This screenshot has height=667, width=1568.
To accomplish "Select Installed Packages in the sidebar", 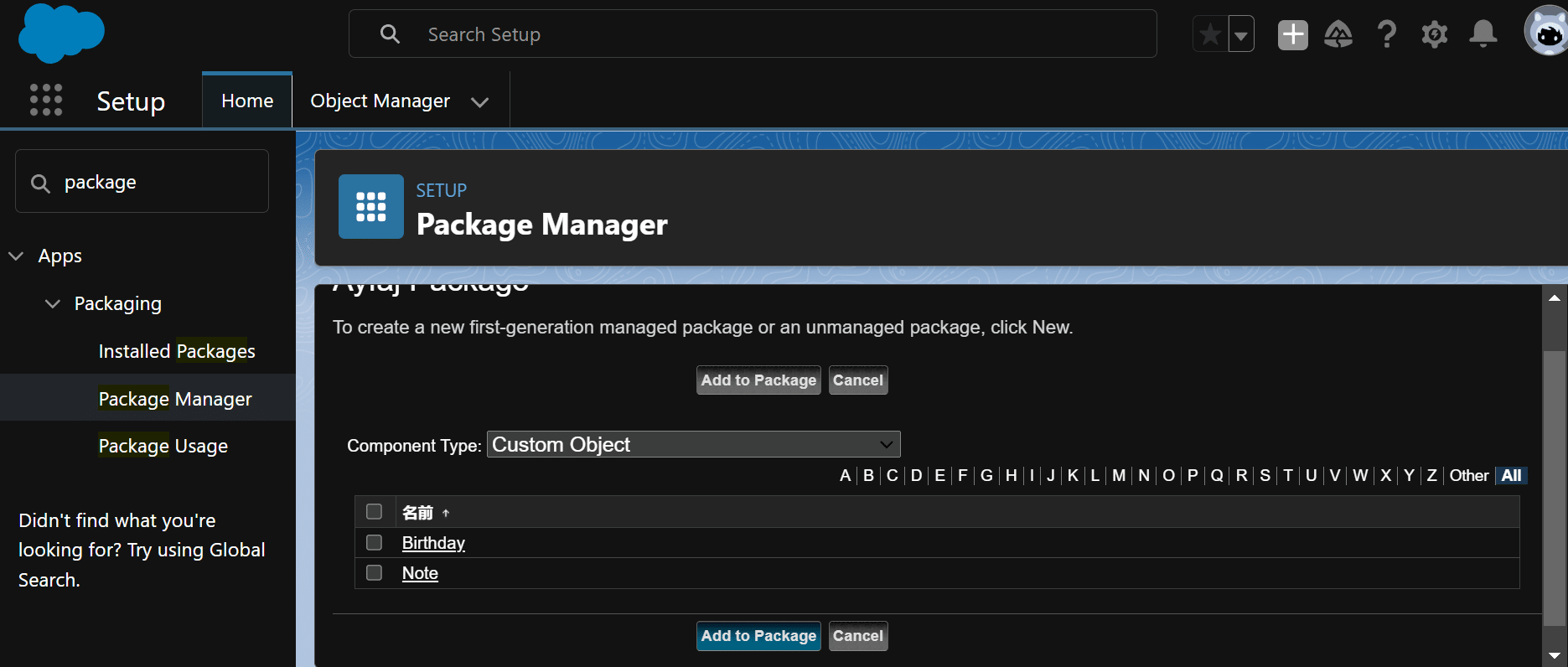I will 177,351.
